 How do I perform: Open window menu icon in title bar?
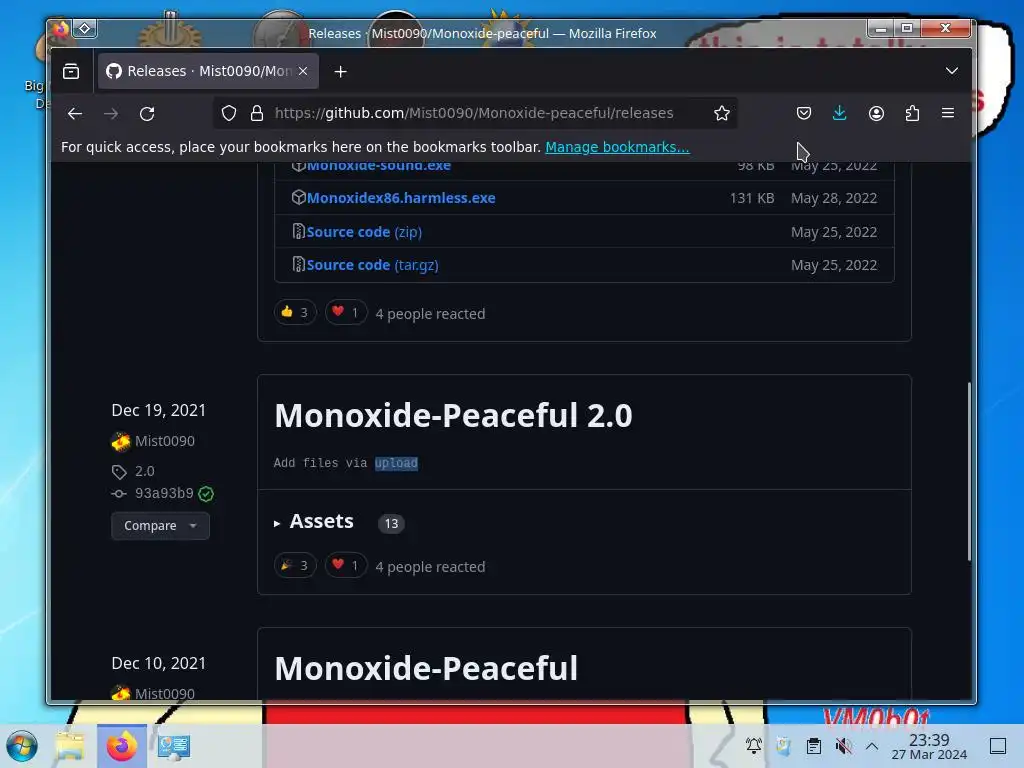61,29
